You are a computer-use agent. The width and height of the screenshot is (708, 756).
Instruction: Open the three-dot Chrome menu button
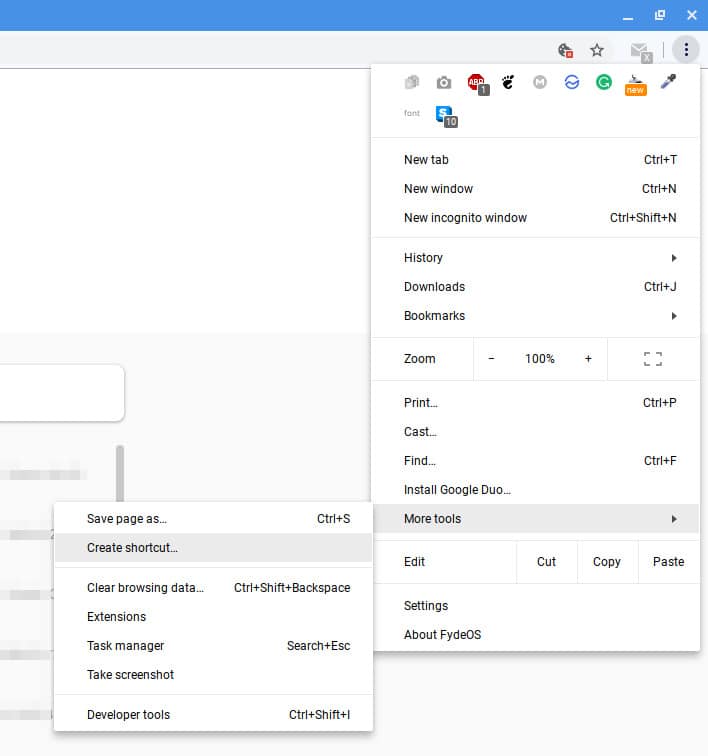click(x=686, y=49)
